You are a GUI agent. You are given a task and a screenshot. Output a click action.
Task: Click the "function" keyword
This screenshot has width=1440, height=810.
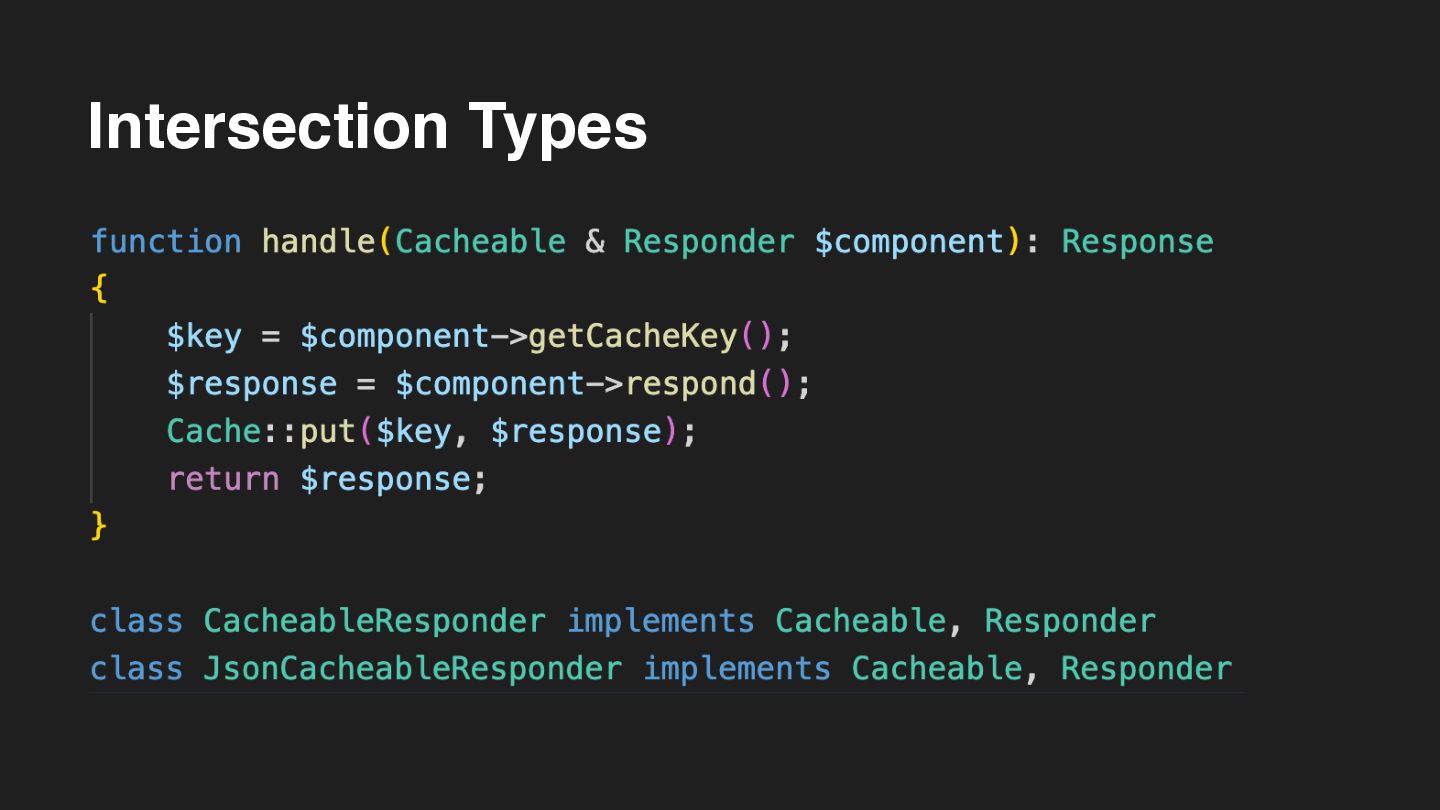(x=166, y=242)
